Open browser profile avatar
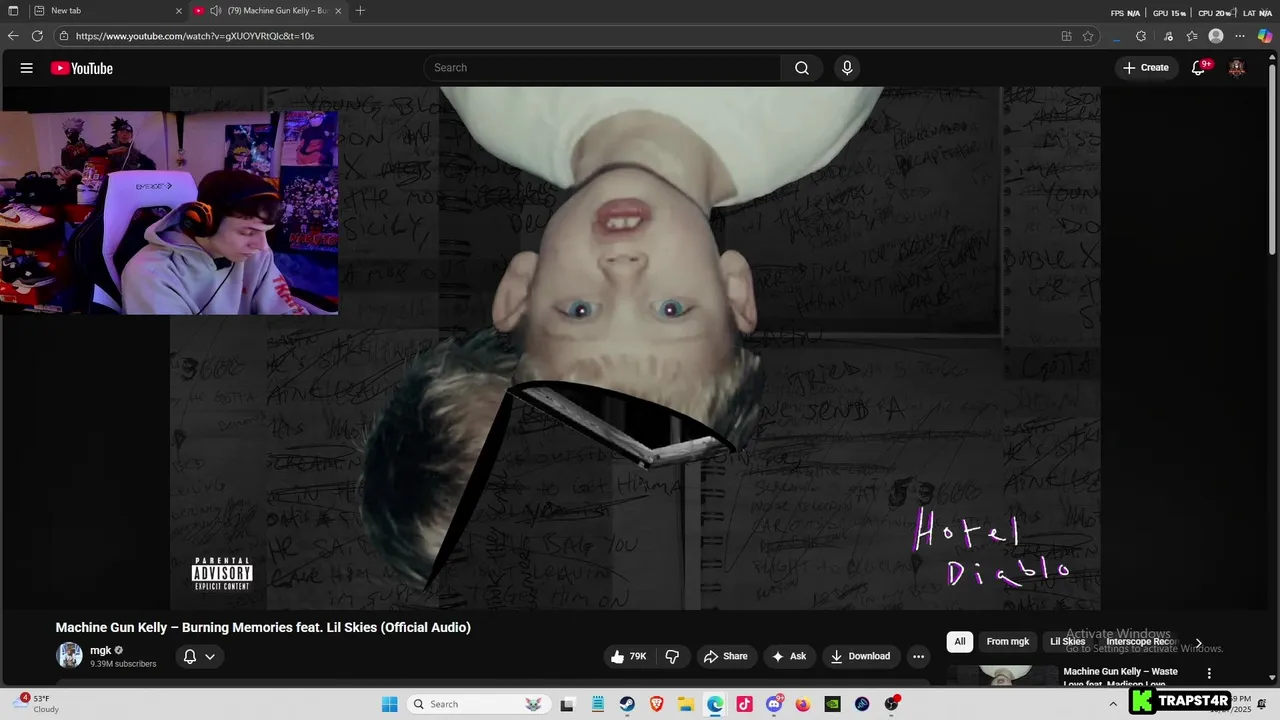The width and height of the screenshot is (1280, 720). [1216, 36]
